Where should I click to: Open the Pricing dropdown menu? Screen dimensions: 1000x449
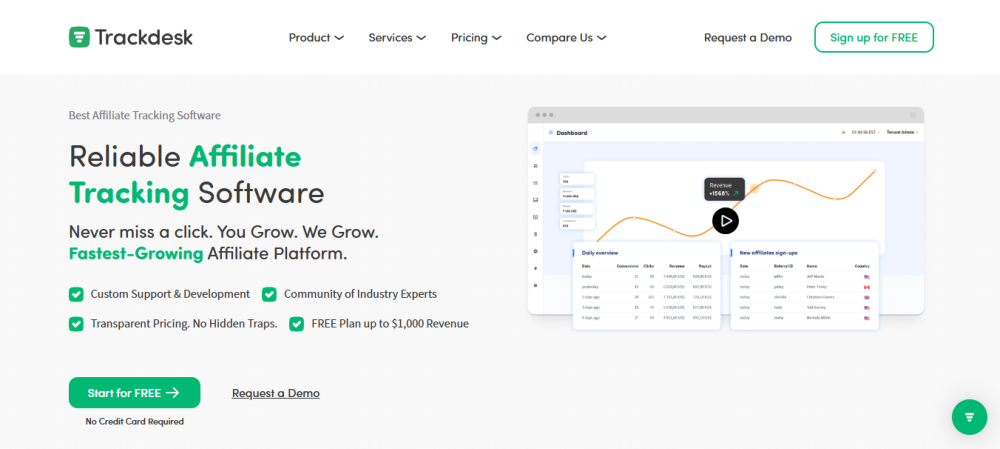coord(476,38)
